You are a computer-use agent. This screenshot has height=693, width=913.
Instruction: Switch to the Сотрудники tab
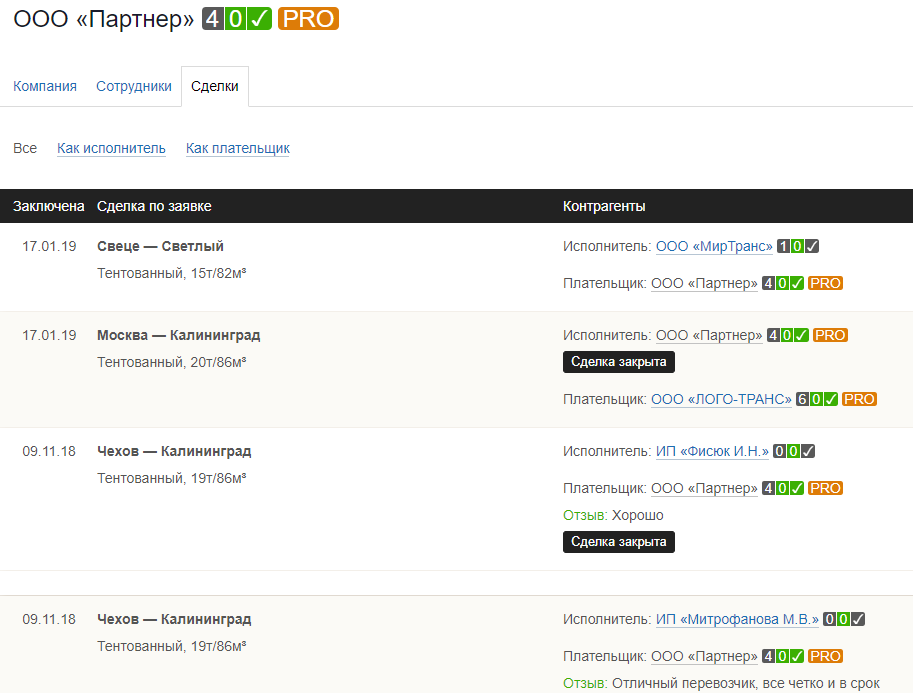pos(134,86)
